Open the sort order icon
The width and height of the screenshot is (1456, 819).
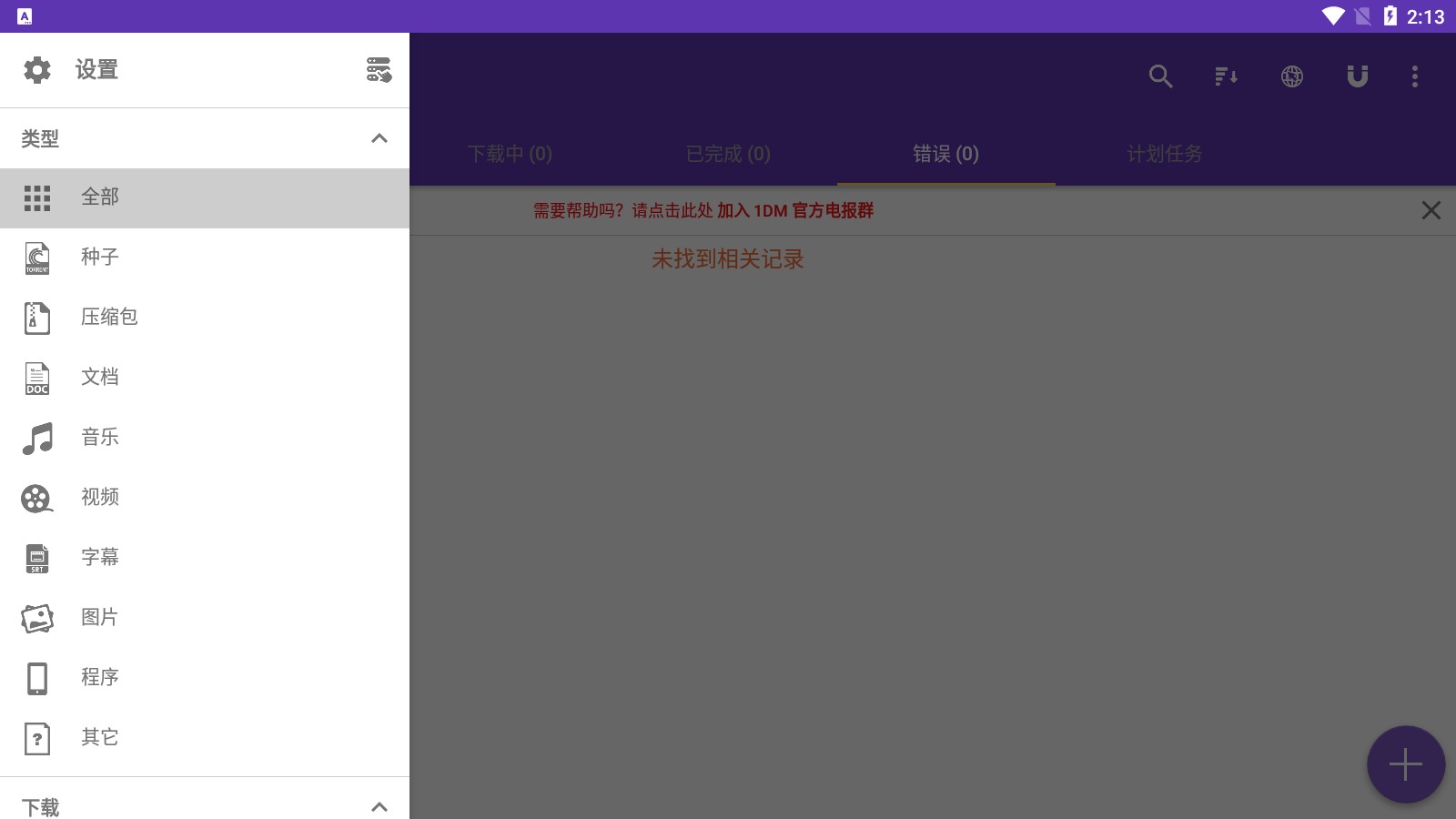[1226, 76]
